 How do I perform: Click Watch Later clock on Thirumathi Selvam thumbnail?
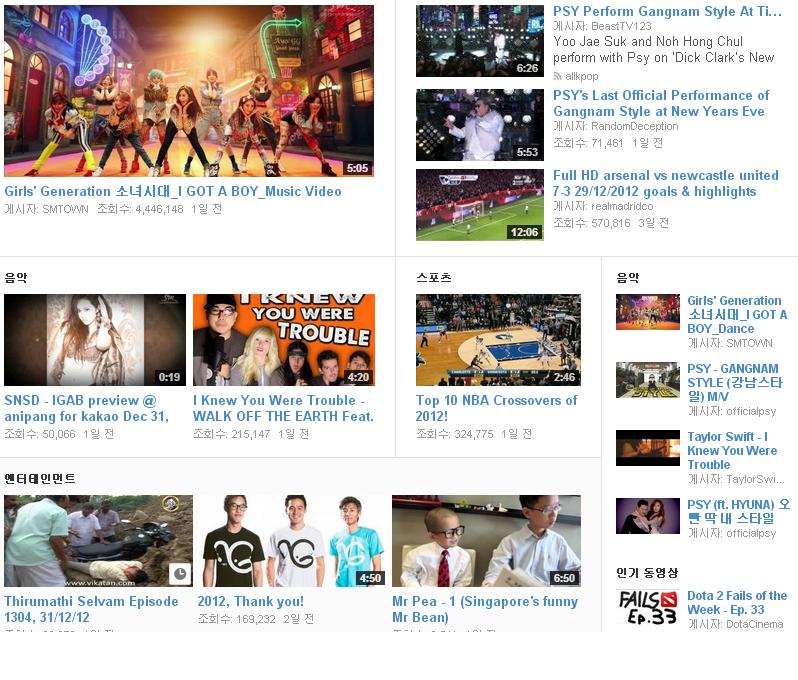pyautogui.click(x=179, y=573)
